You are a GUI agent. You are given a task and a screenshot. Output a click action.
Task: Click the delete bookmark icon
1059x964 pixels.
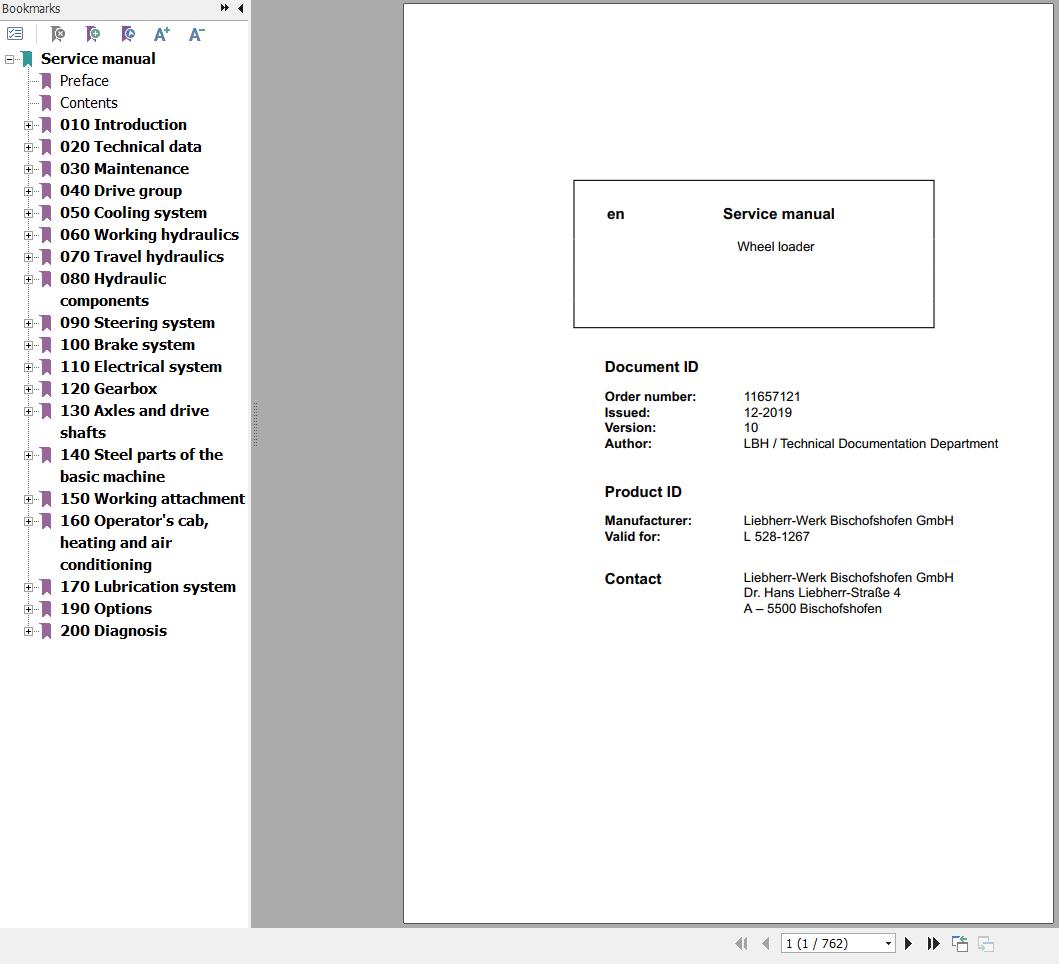[58, 34]
